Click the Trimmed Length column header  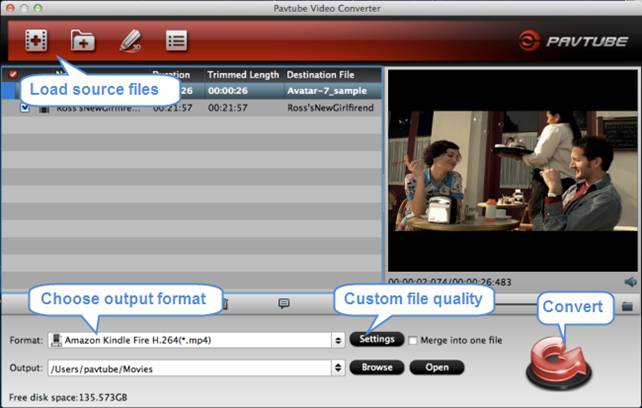tap(243, 75)
